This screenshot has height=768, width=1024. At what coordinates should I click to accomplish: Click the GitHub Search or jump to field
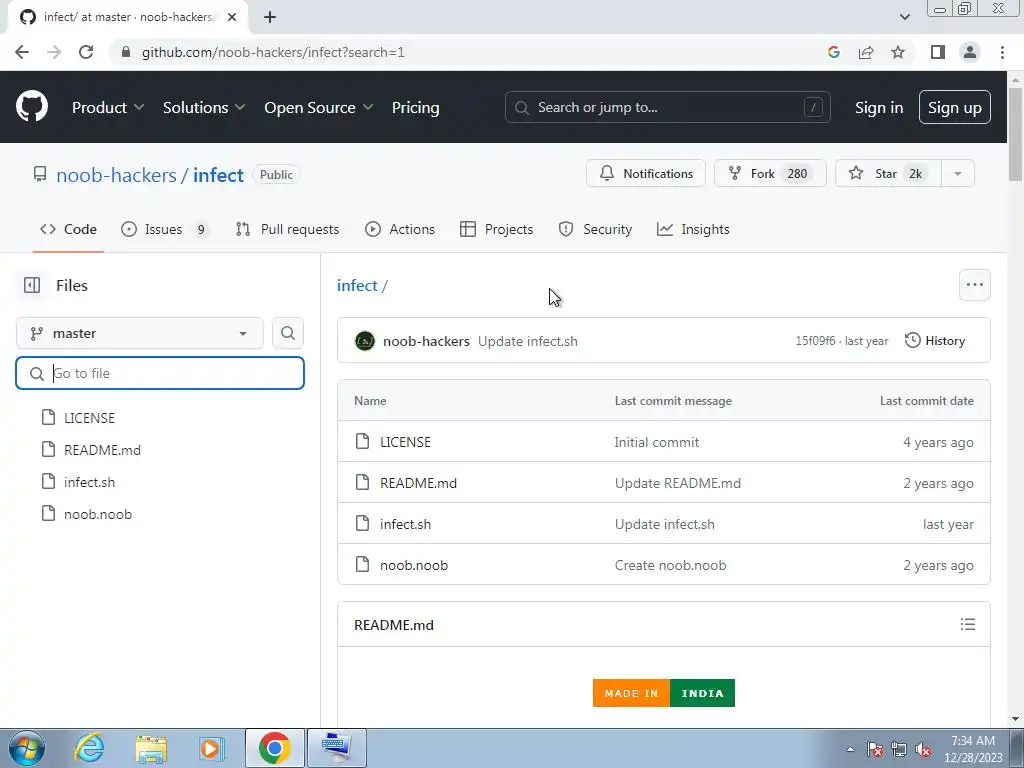[x=667, y=107]
